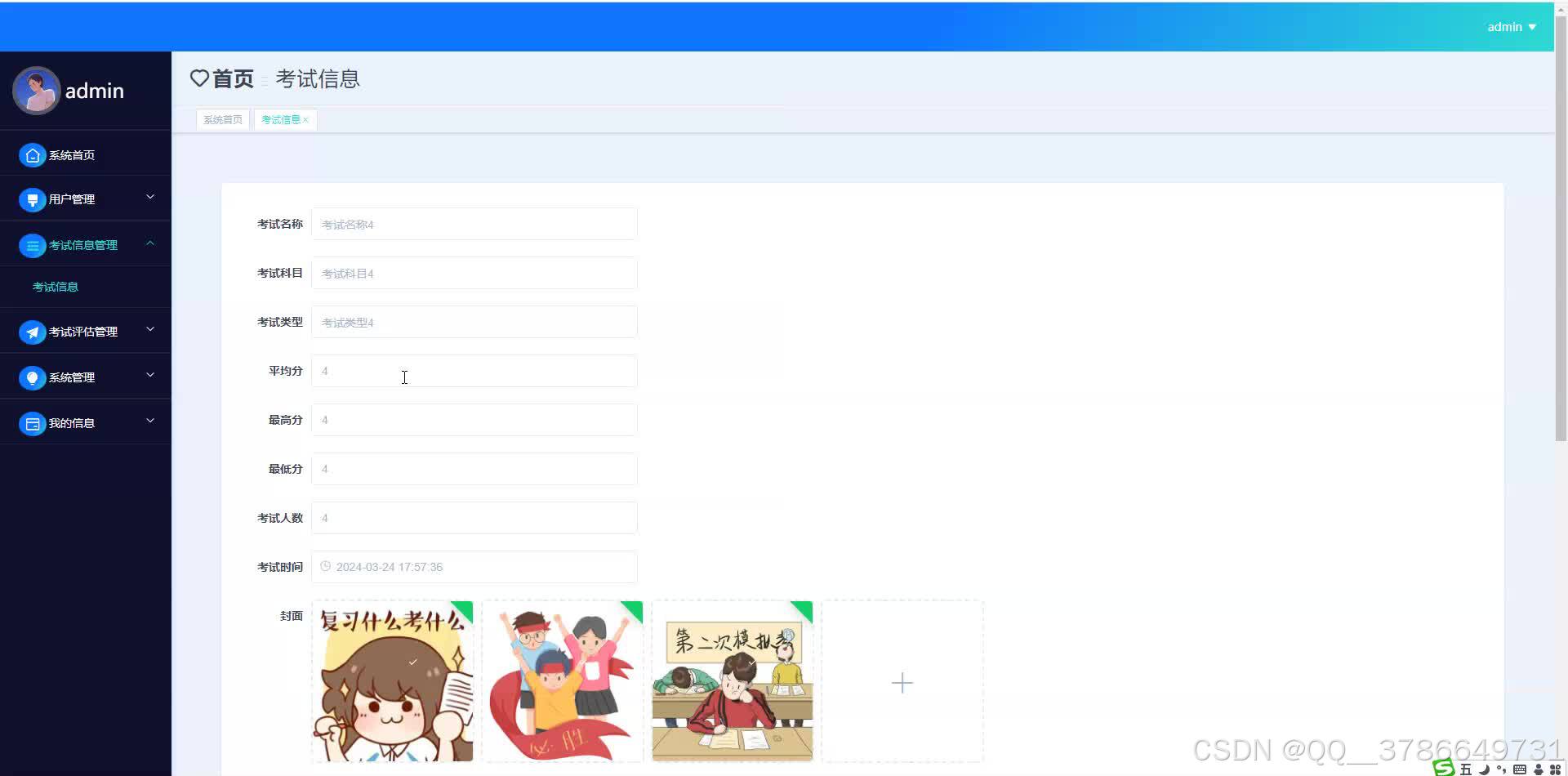Click the 五 input mode indicator

1466,769
